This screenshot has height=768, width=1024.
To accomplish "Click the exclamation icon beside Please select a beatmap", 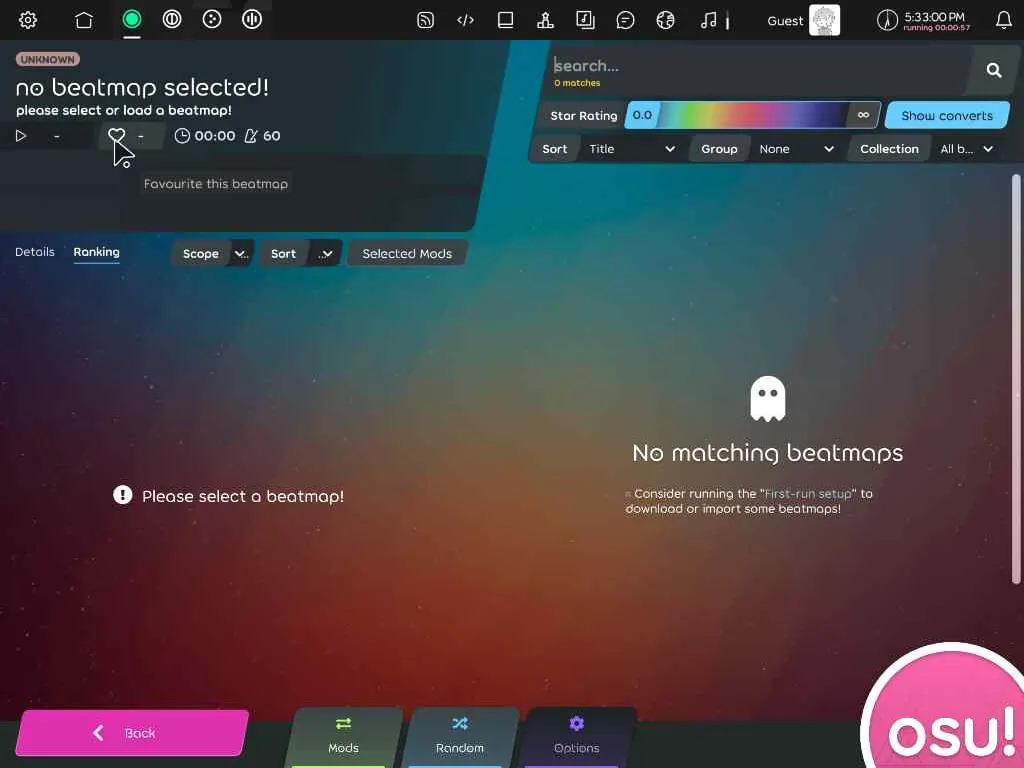I will tap(122, 495).
